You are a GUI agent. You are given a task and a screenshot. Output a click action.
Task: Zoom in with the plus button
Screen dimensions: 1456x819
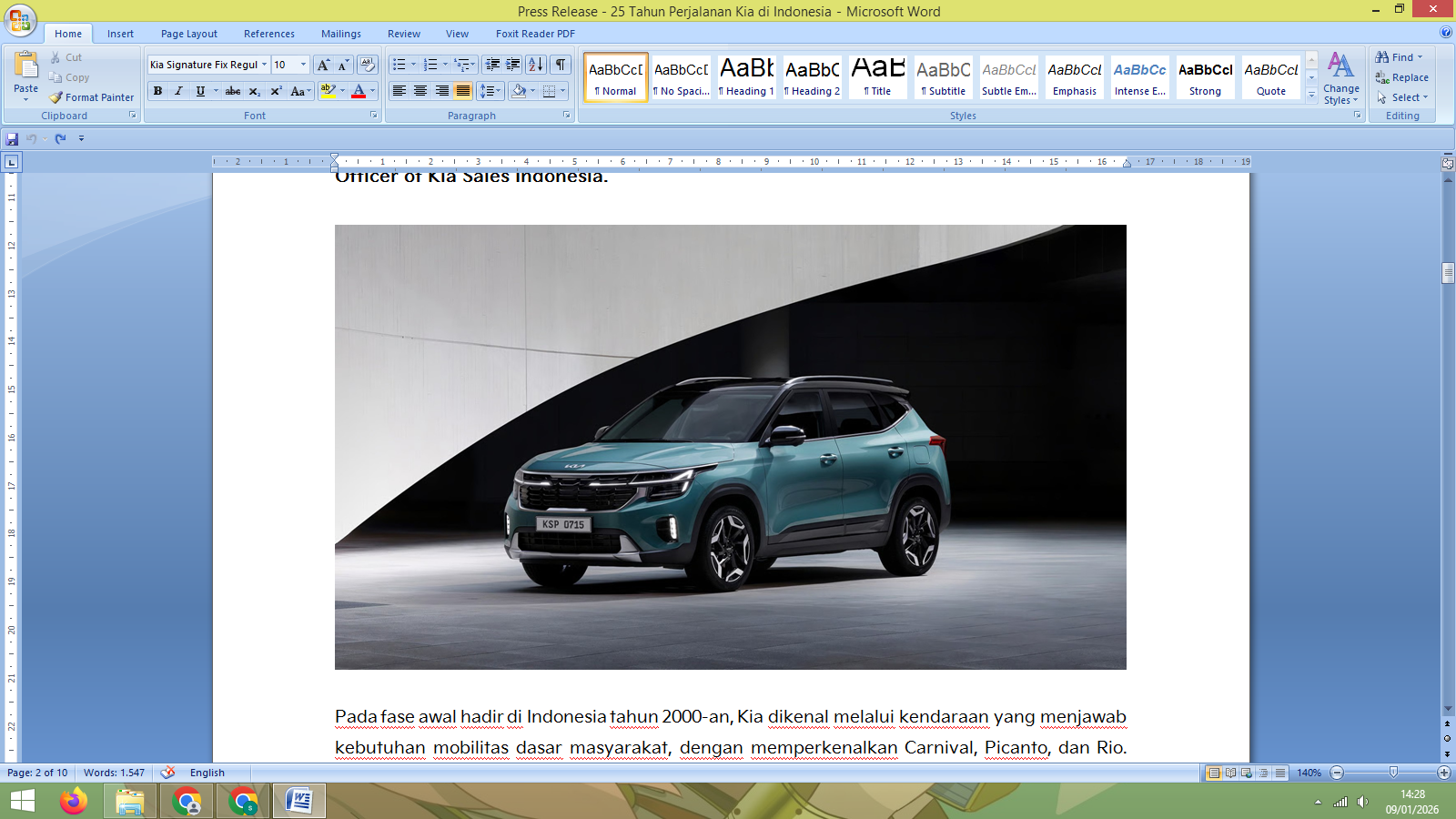[x=1443, y=773]
